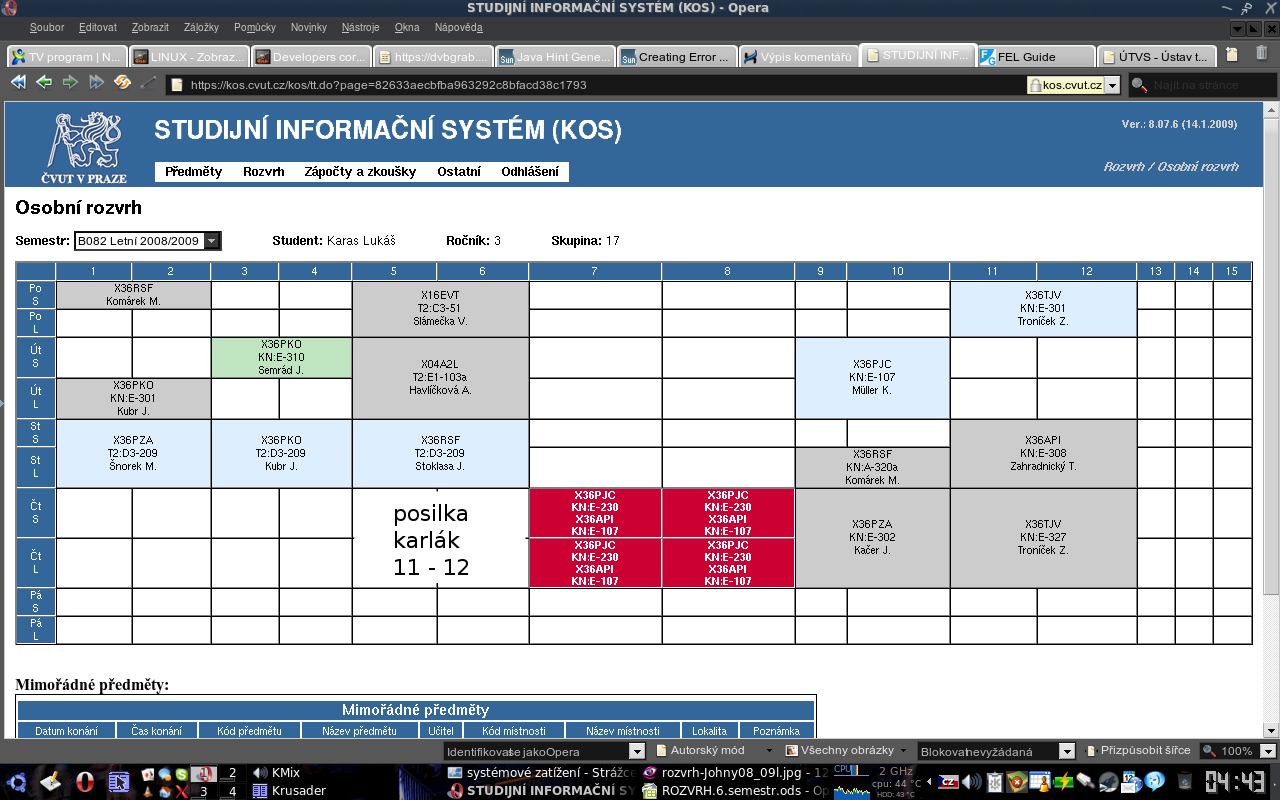Toggle Autorský mód page style

[x=706, y=751]
